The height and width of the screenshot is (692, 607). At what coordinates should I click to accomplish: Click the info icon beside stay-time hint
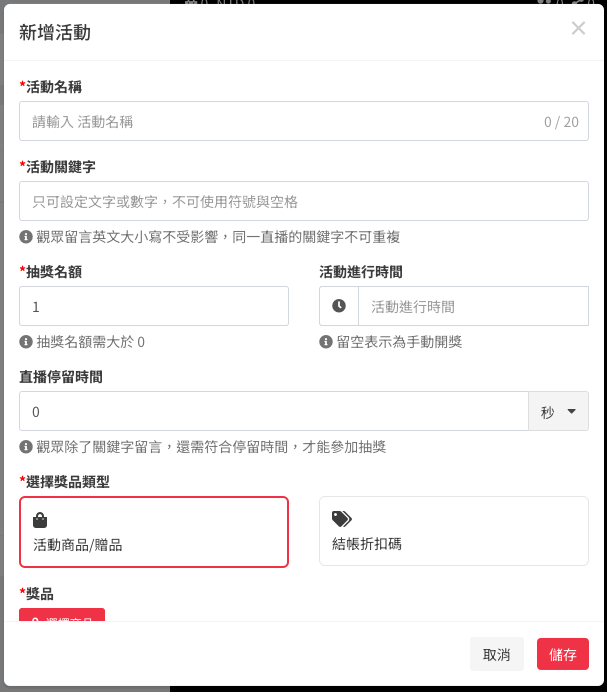tap(26, 447)
